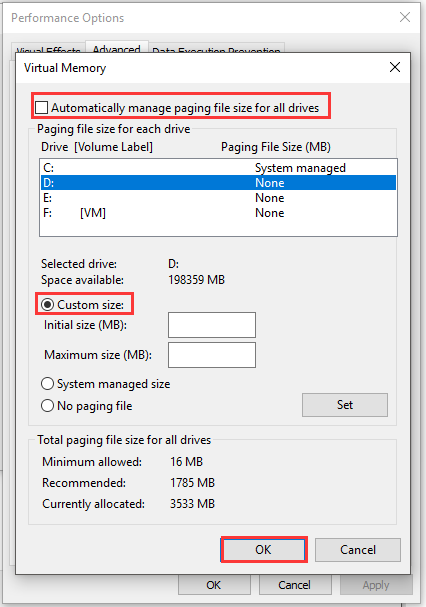Click OK in Performance Options window
426x607 pixels.
(x=214, y=585)
